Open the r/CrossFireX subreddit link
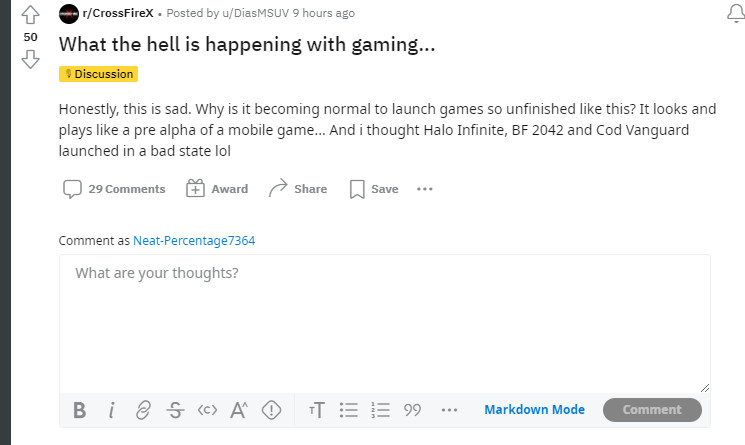Viewport: 745px width, 445px height. [x=111, y=14]
